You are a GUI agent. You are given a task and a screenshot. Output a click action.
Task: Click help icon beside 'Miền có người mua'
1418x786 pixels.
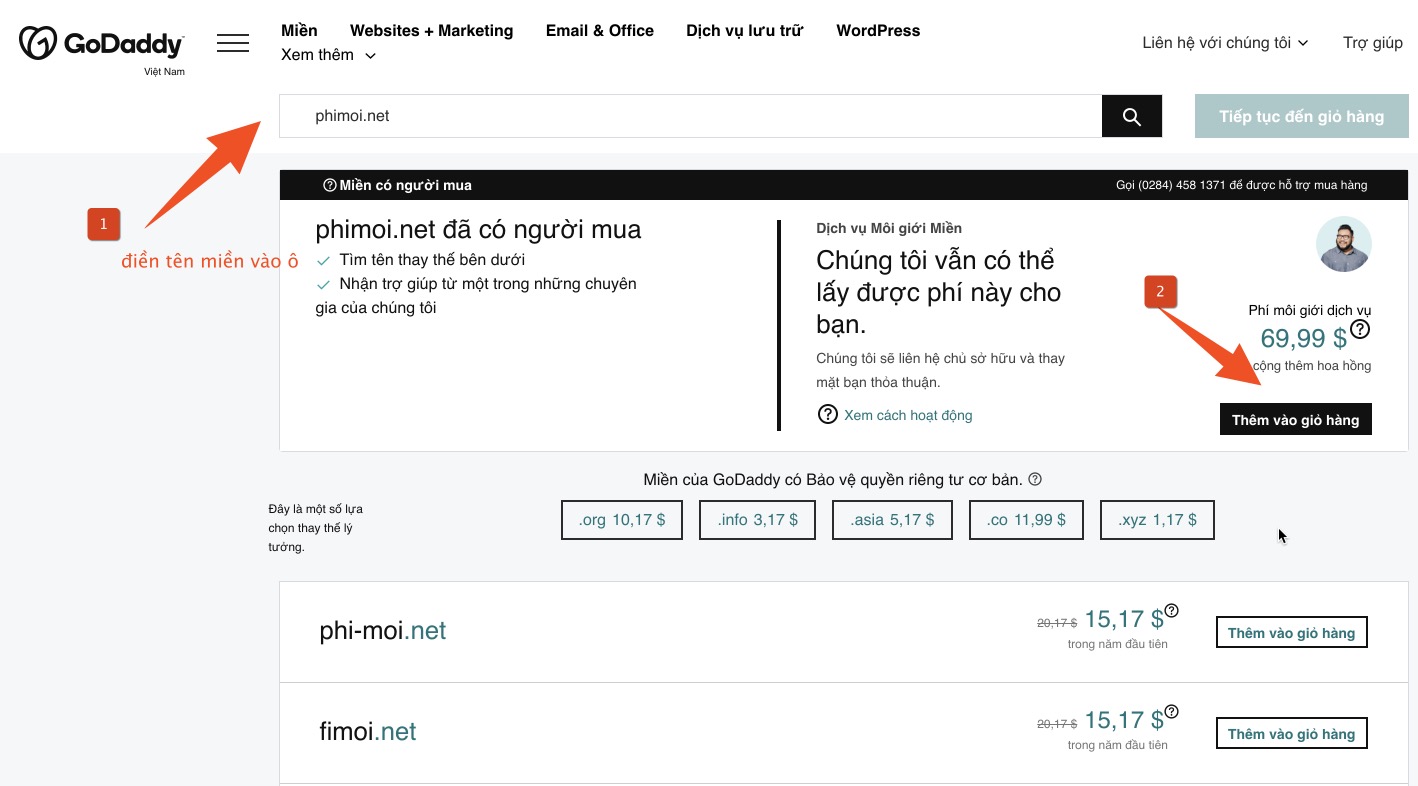(329, 185)
